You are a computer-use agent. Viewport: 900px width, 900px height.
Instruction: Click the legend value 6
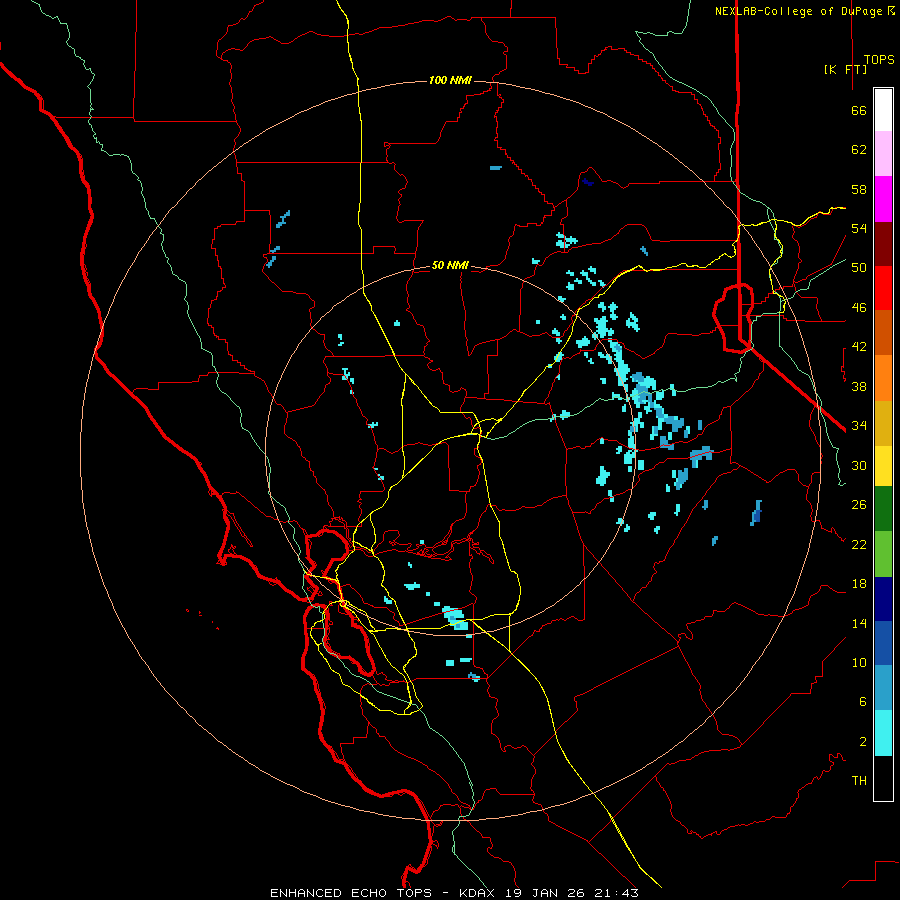click(x=863, y=702)
